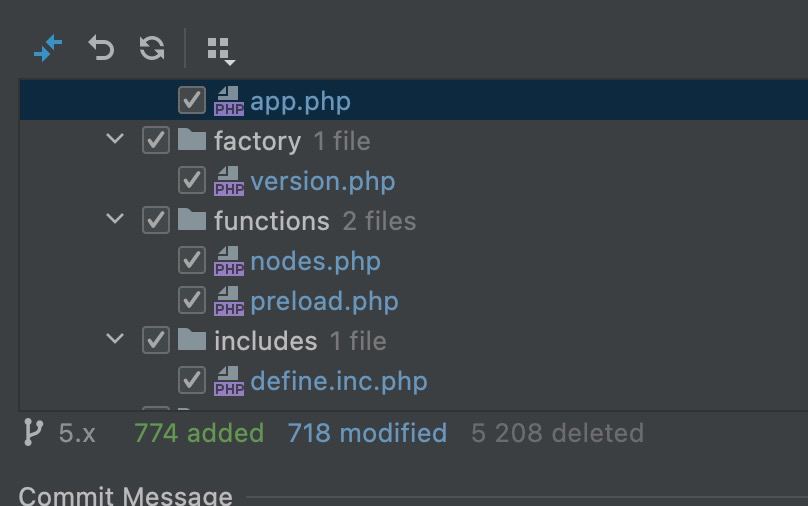Toggle the nodes.php checkbox
The width and height of the screenshot is (808, 506).
click(192, 260)
